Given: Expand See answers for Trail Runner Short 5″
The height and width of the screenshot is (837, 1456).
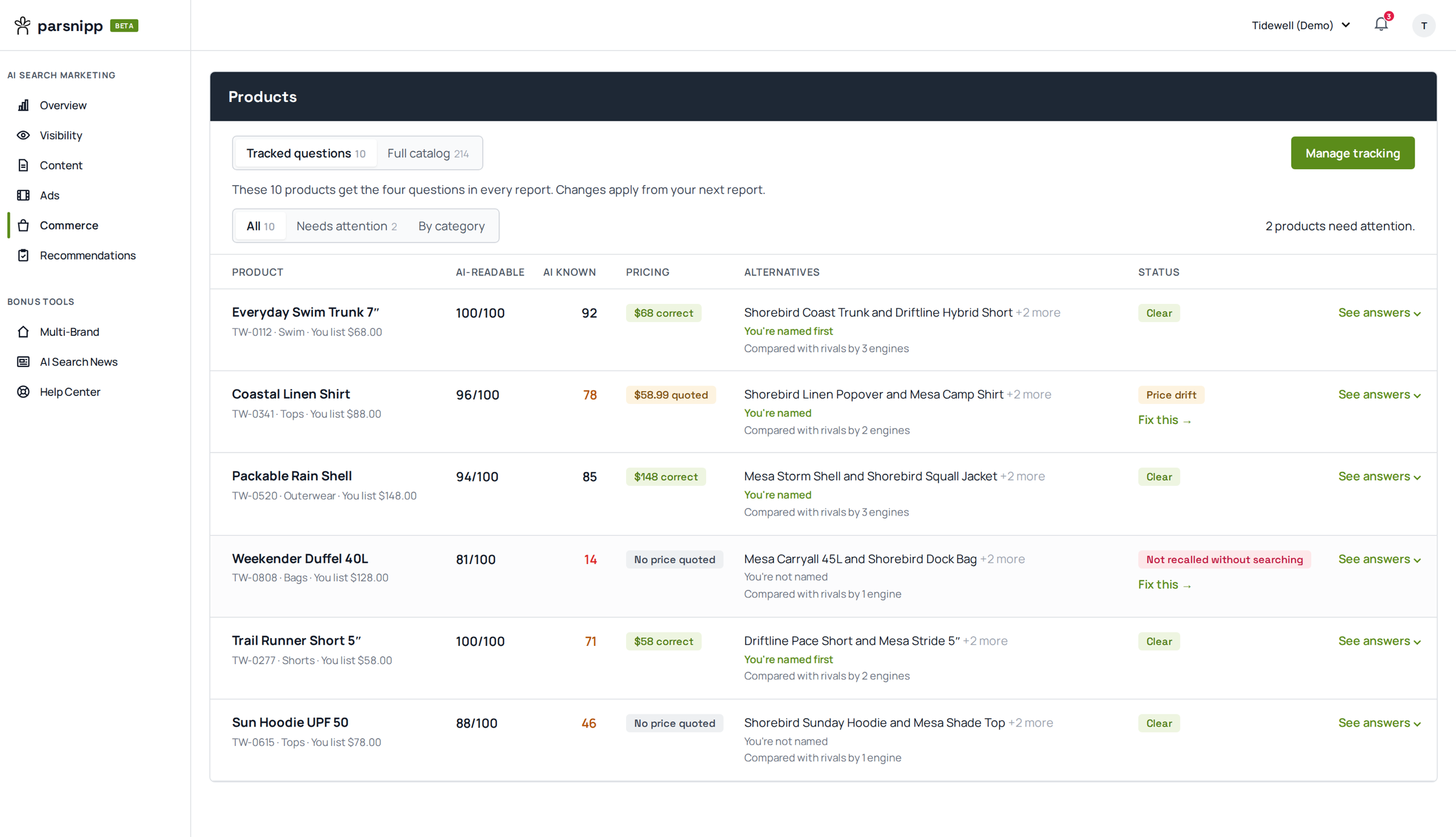Looking at the screenshot, I should 1379,640.
